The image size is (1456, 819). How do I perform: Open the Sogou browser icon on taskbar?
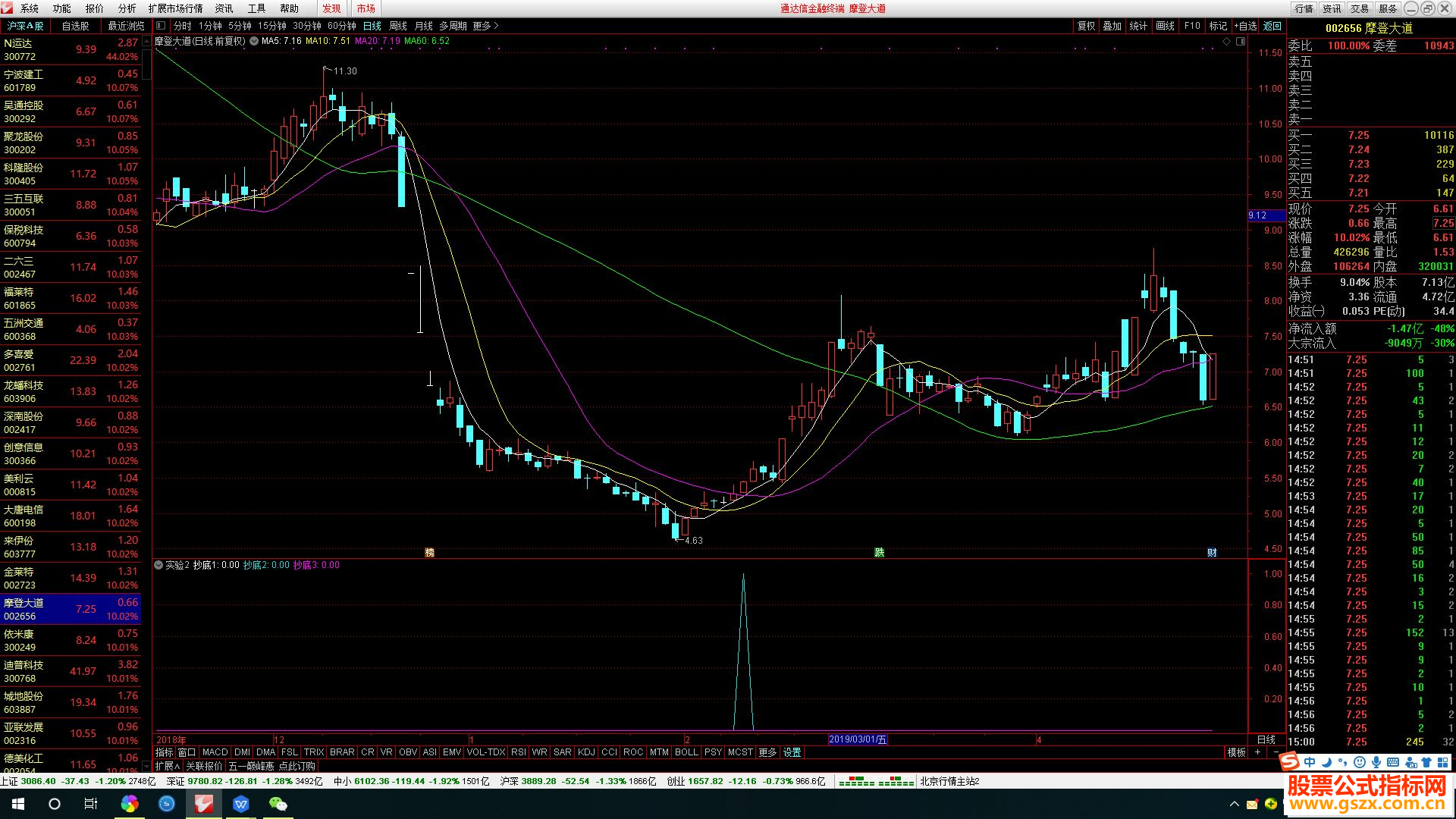167,804
